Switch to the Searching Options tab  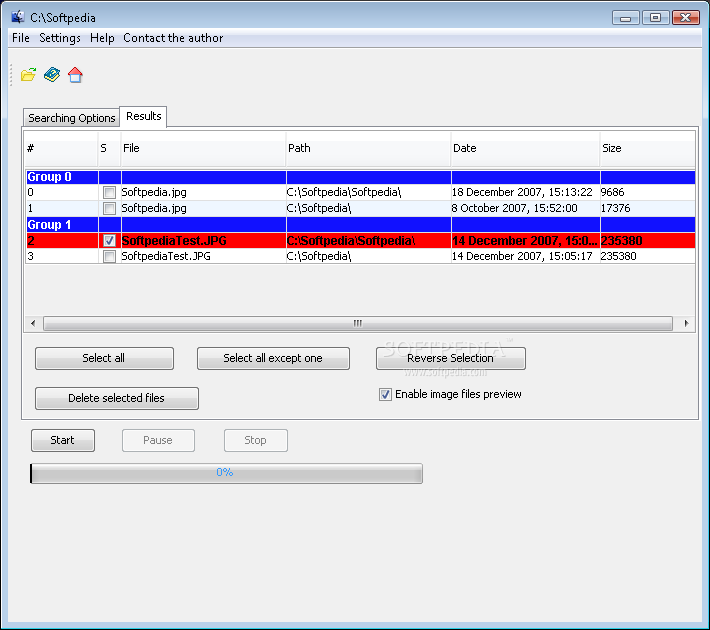72,118
